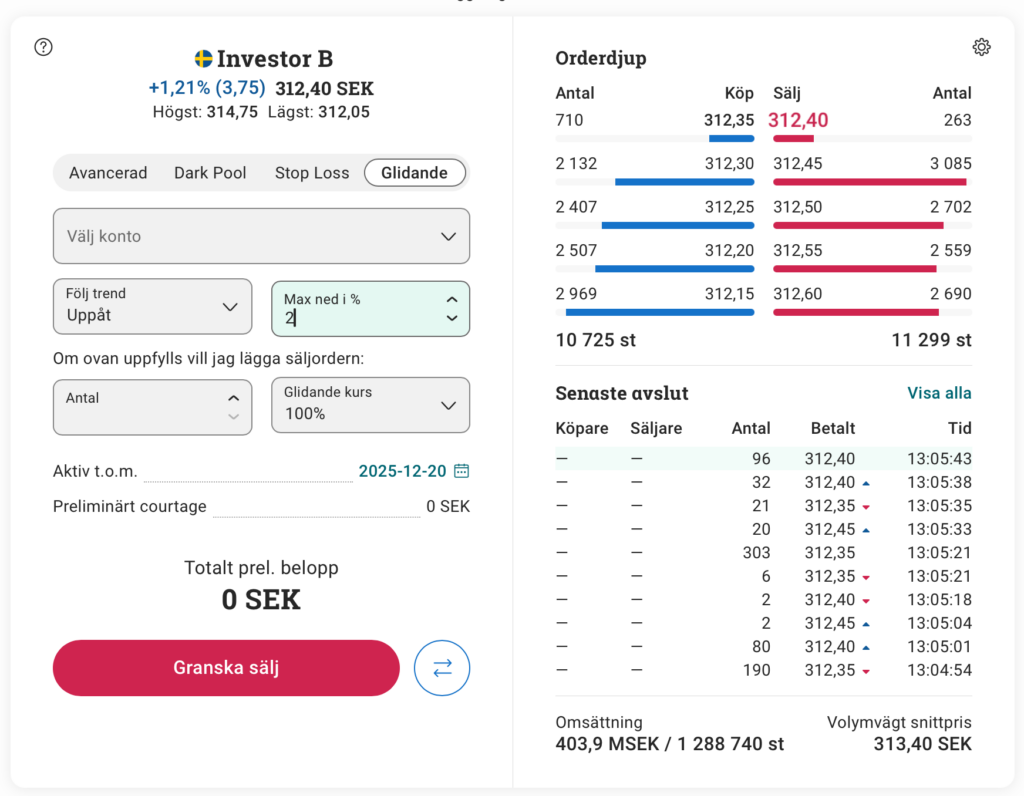Select the Dark Pool tab
Viewport: 1024px width, 796px height.
(210, 173)
